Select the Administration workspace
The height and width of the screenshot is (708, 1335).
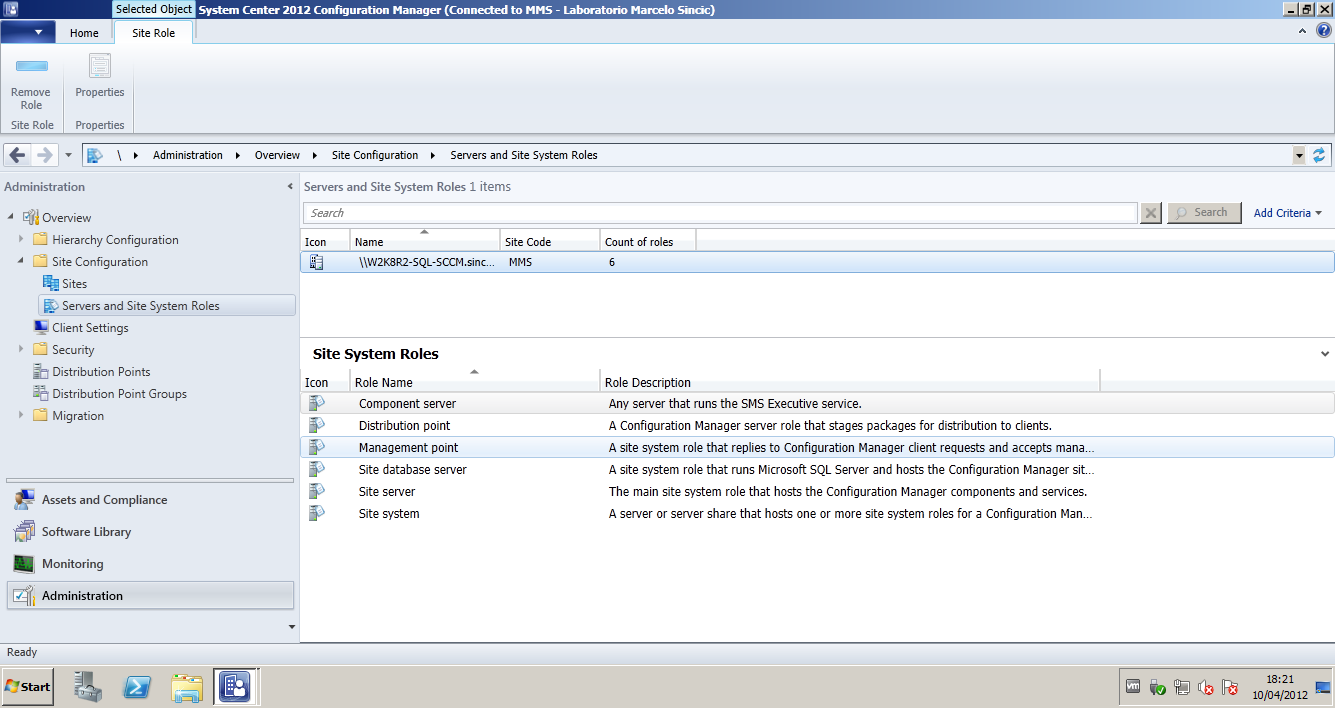click(x=151, y=596)
